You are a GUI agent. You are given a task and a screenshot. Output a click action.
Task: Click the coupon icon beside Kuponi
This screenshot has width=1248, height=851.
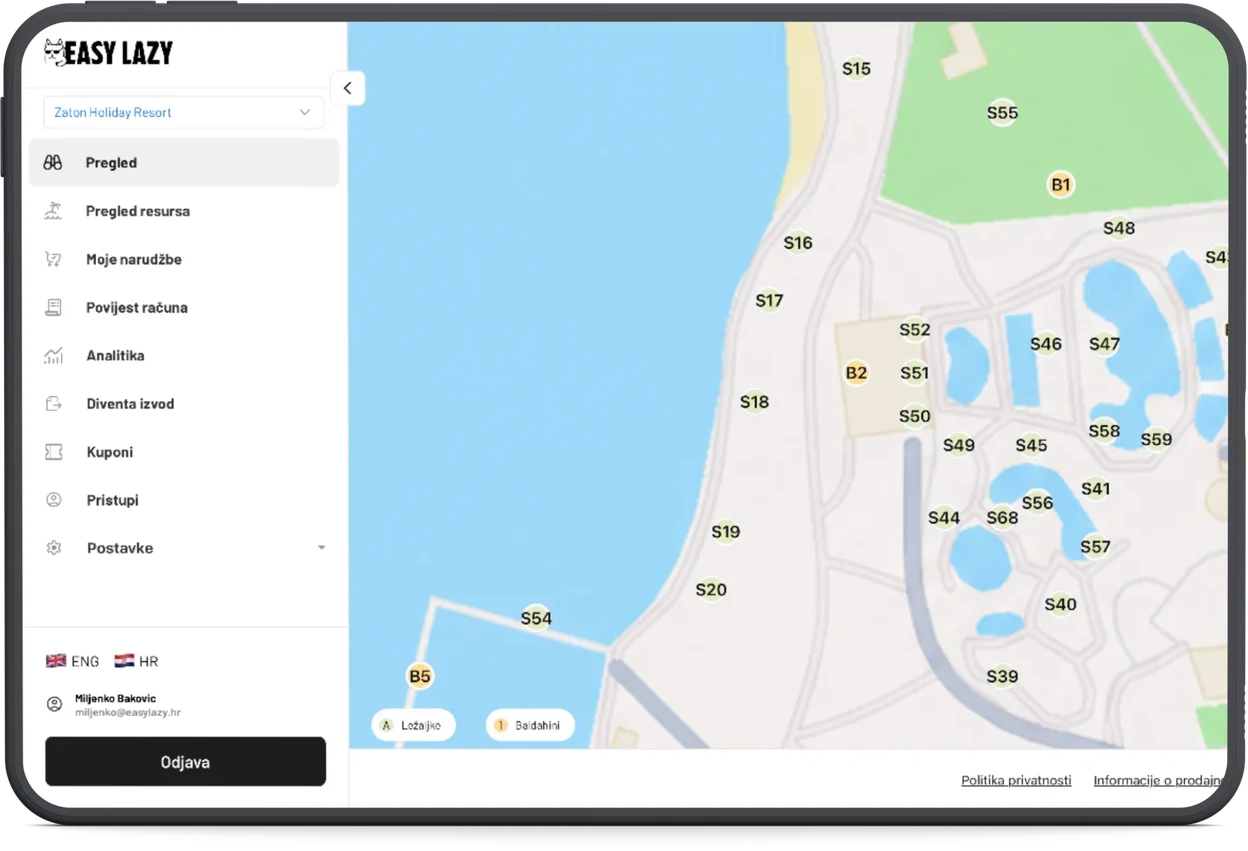point(53,452)
